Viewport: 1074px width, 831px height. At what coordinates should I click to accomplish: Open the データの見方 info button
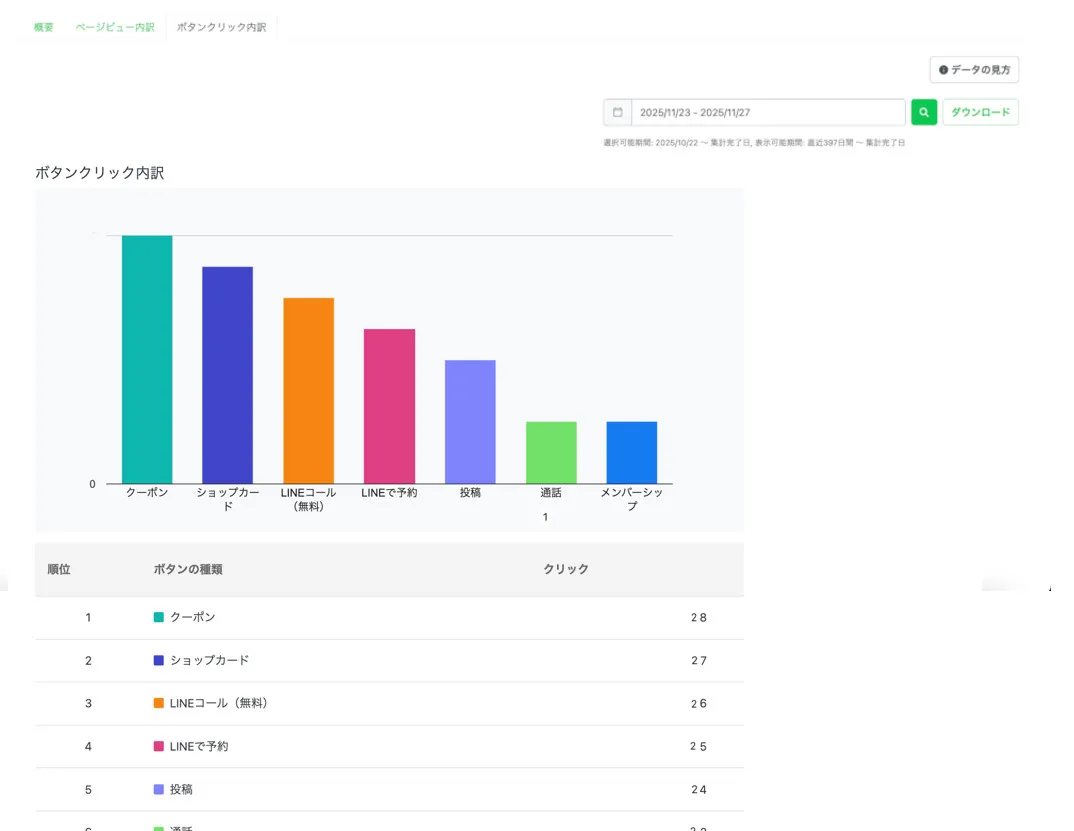click(x=974, y=70)
